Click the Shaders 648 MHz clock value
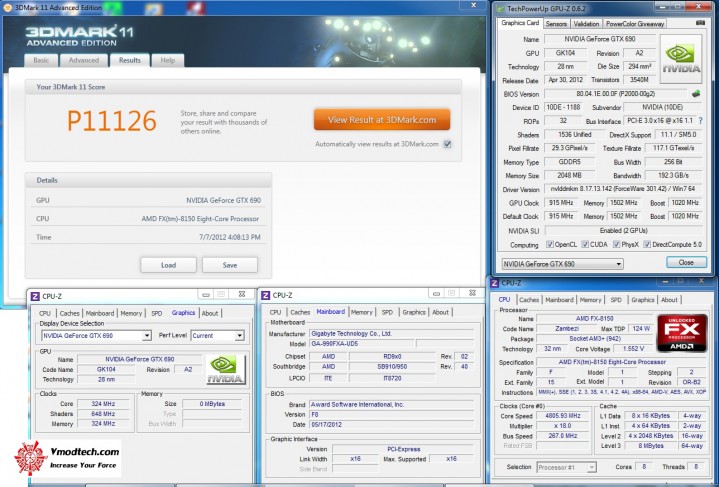Image resolution: width=719 pixels, height=487 pixels. [103, 414]
